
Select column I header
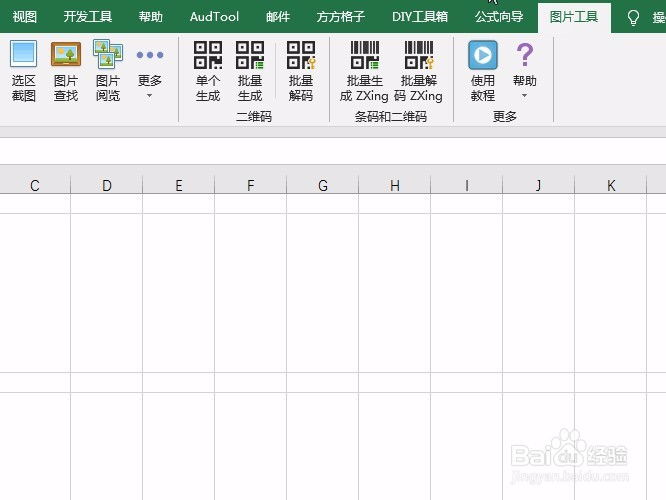click(x=467, y=185)
